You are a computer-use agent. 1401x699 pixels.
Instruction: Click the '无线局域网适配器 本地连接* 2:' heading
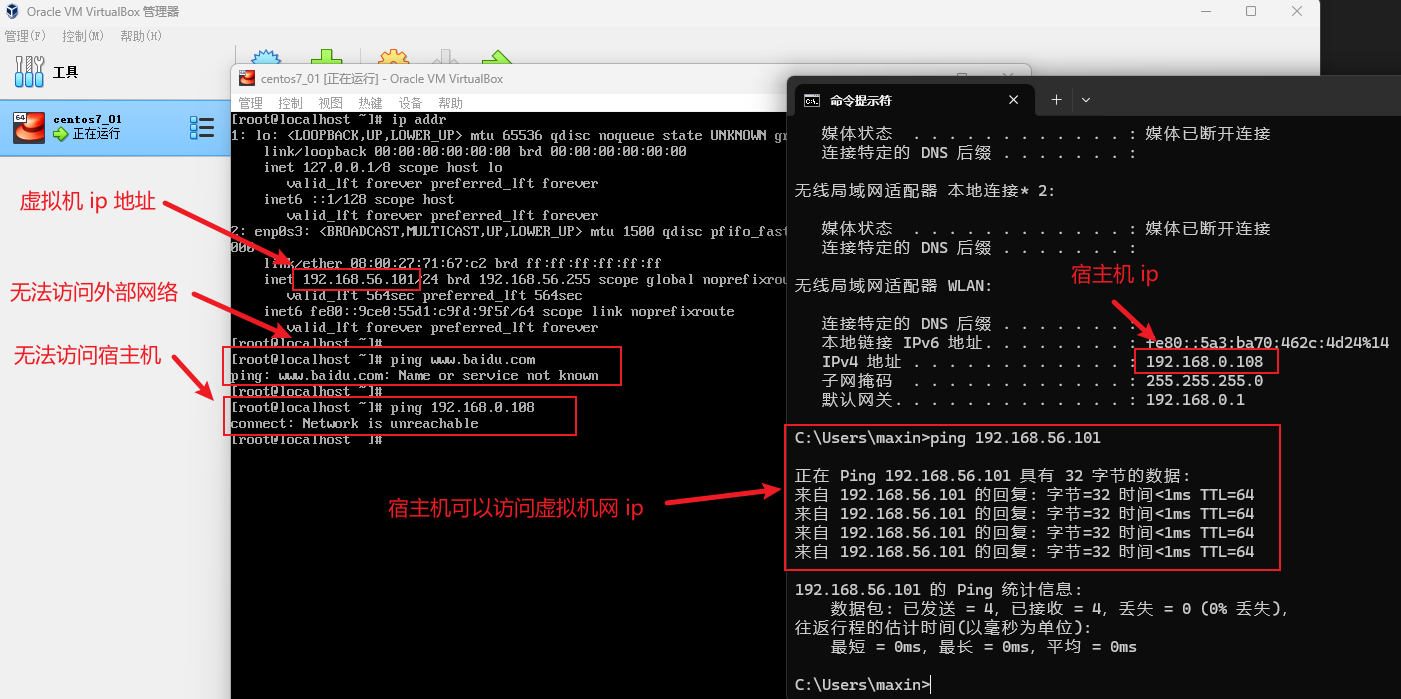click(925, 191)
